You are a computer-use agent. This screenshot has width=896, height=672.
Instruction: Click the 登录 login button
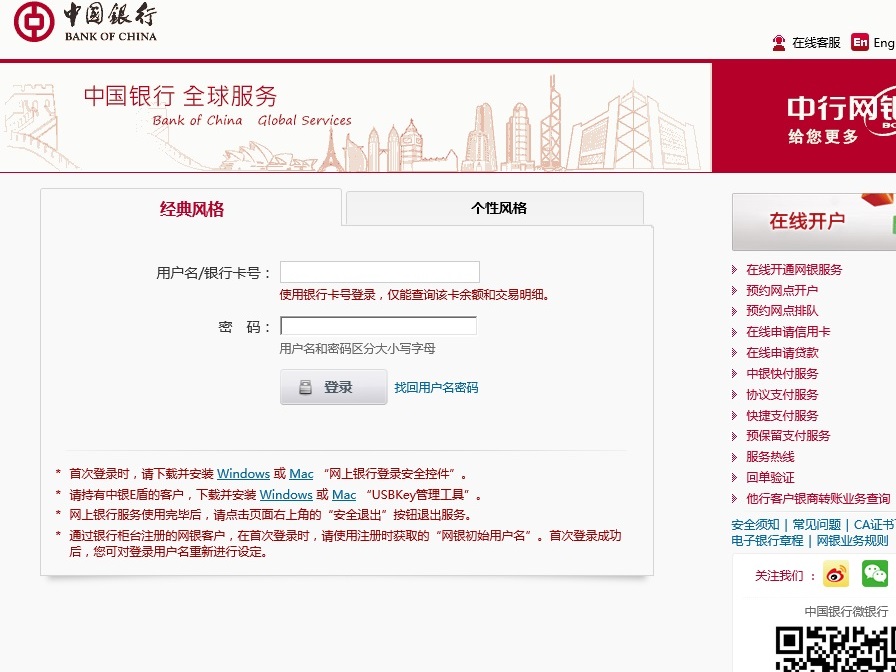(334, 387)
